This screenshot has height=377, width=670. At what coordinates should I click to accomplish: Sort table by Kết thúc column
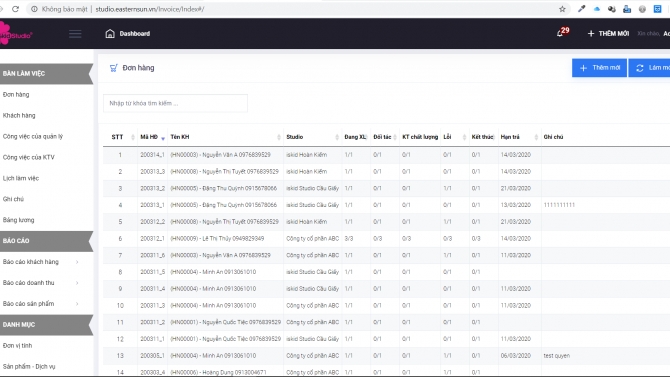pos(483,137)
